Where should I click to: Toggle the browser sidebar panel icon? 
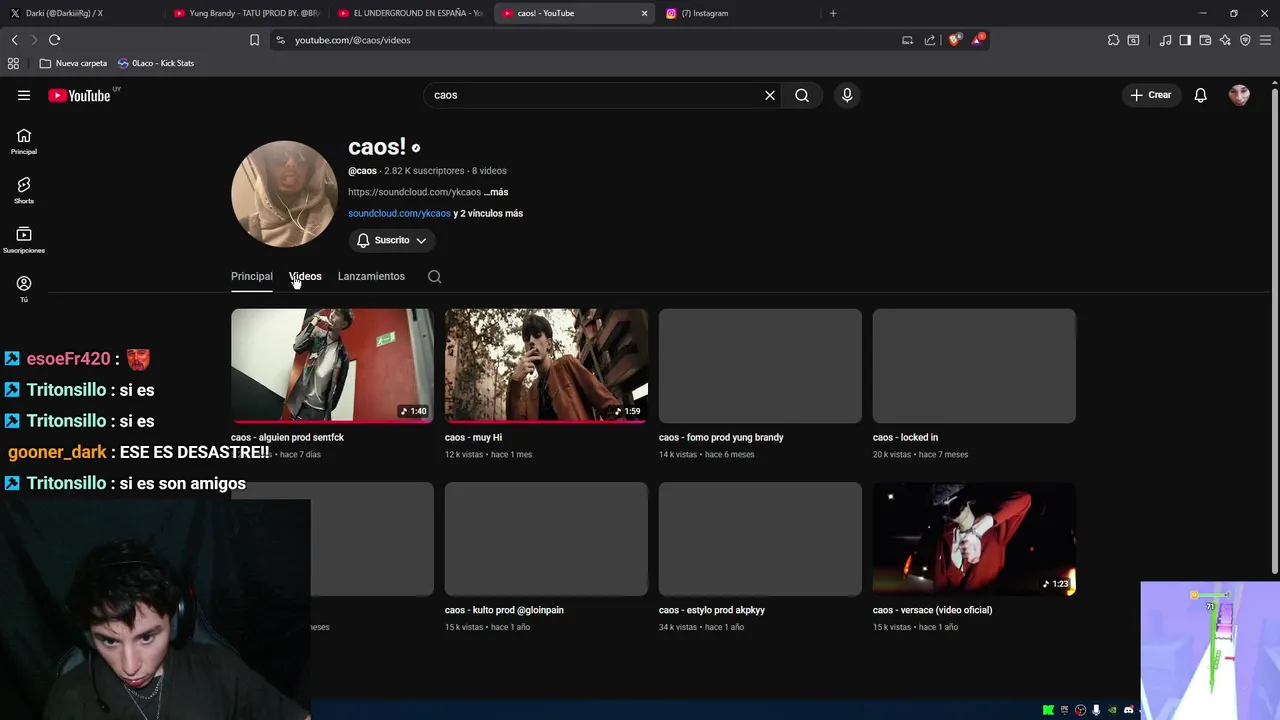click(x=1185, y=40)
